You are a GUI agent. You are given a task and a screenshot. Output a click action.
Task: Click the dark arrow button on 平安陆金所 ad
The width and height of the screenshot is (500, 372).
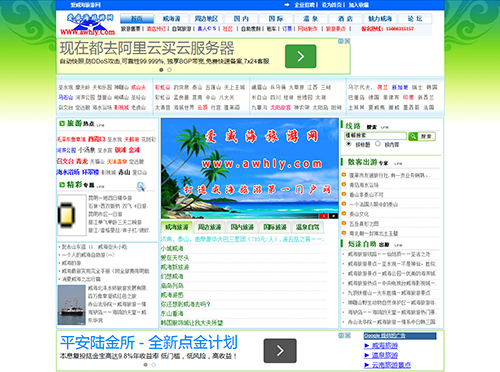point(280,351)
